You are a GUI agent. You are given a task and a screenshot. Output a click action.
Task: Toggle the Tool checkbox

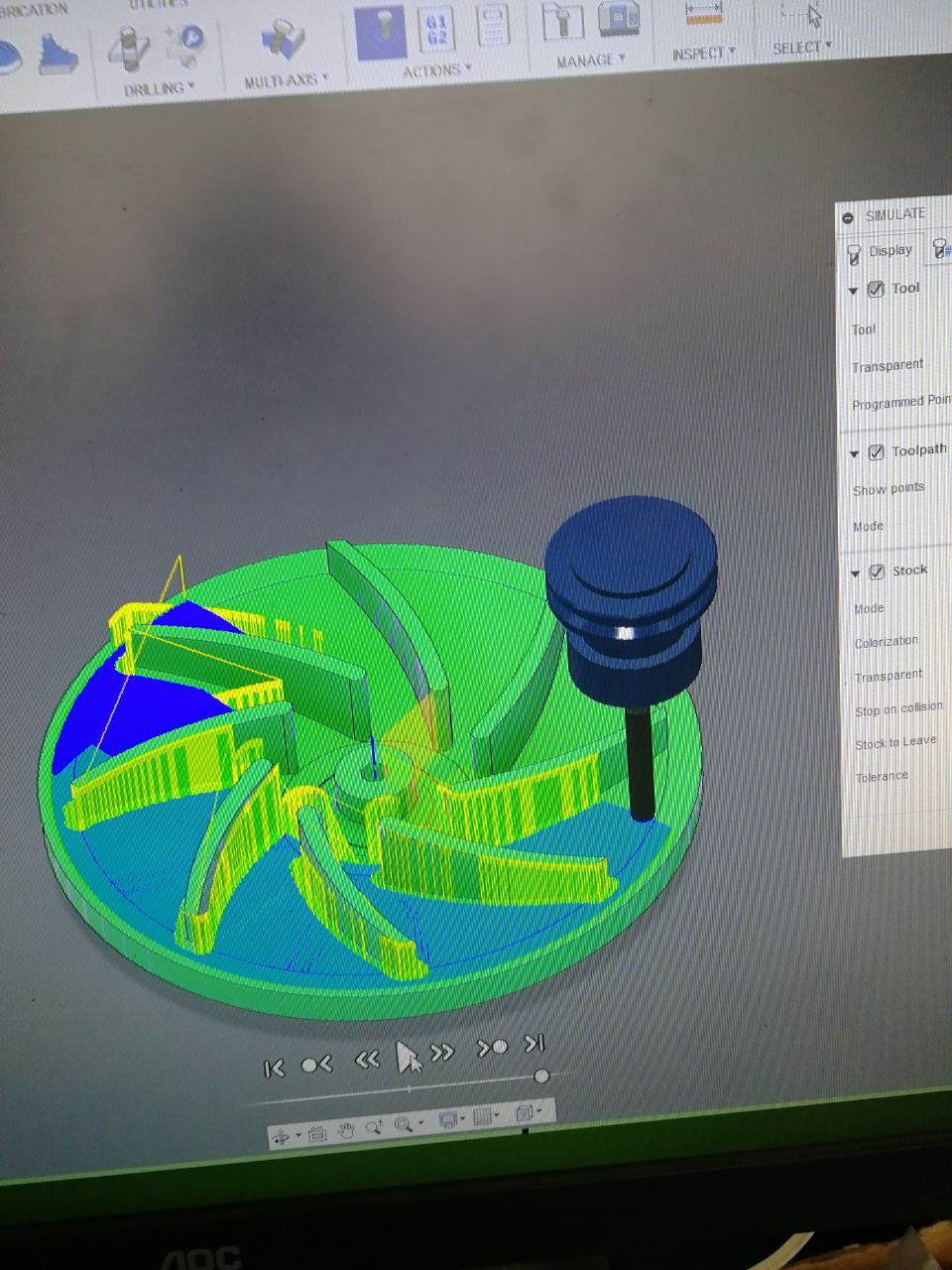(x=876, y=289)
